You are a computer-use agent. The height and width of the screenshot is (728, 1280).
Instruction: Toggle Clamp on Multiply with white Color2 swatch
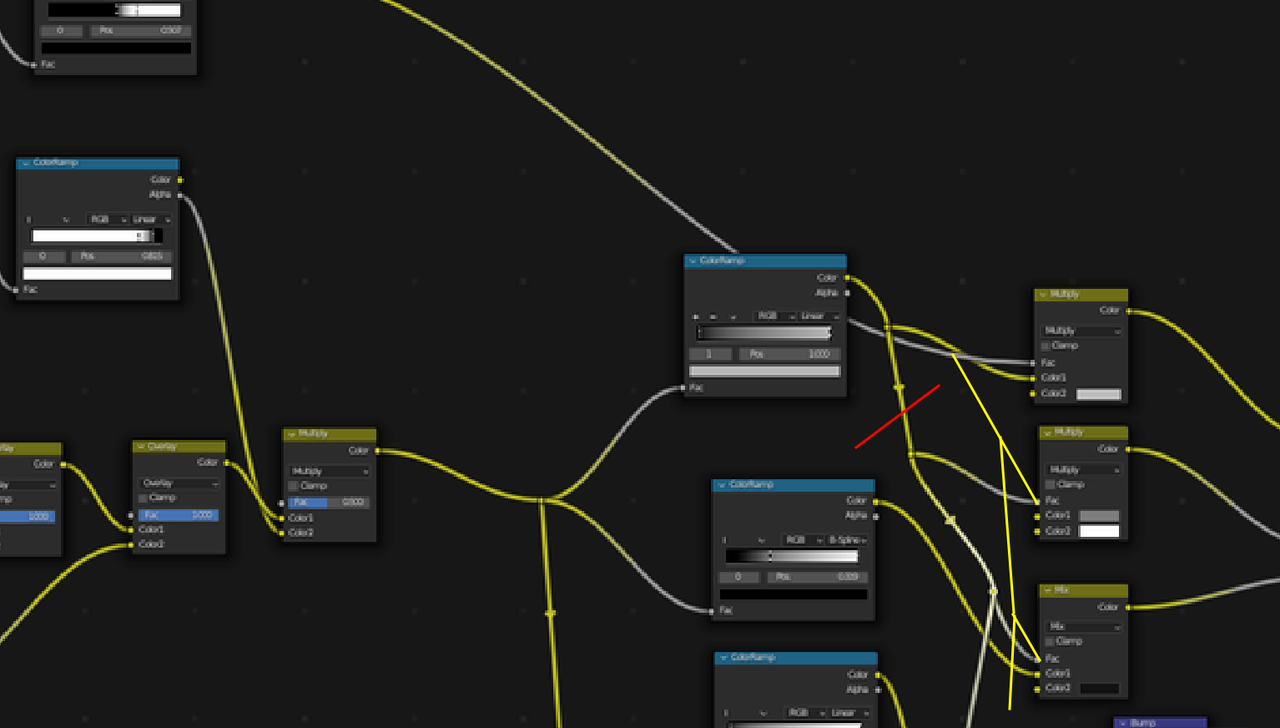point(1051,484)
